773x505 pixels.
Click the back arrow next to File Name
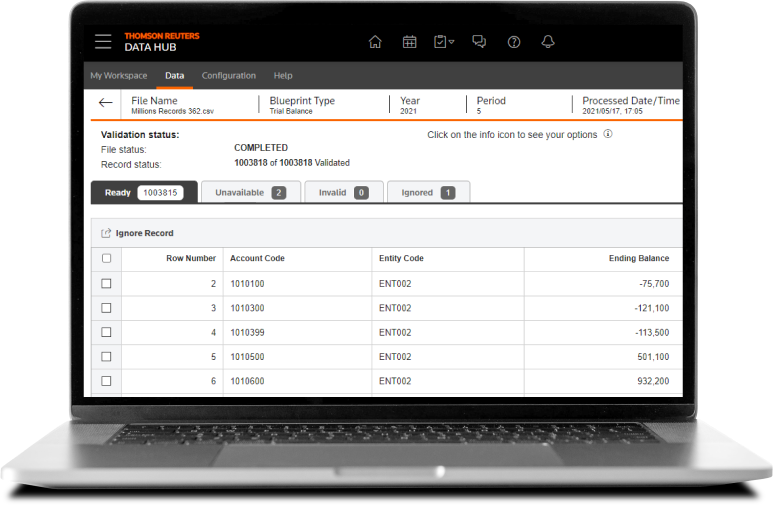pos(105,103)
